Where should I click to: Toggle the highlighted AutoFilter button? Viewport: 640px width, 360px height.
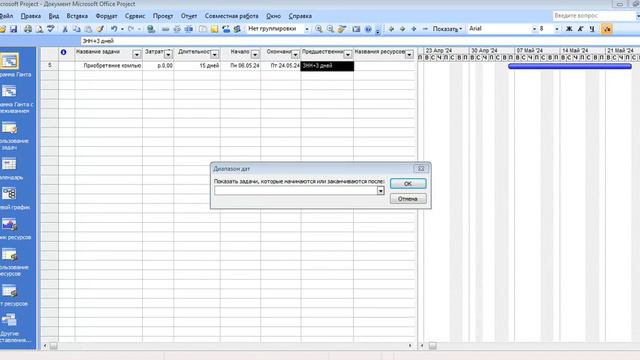click(607, 29)
